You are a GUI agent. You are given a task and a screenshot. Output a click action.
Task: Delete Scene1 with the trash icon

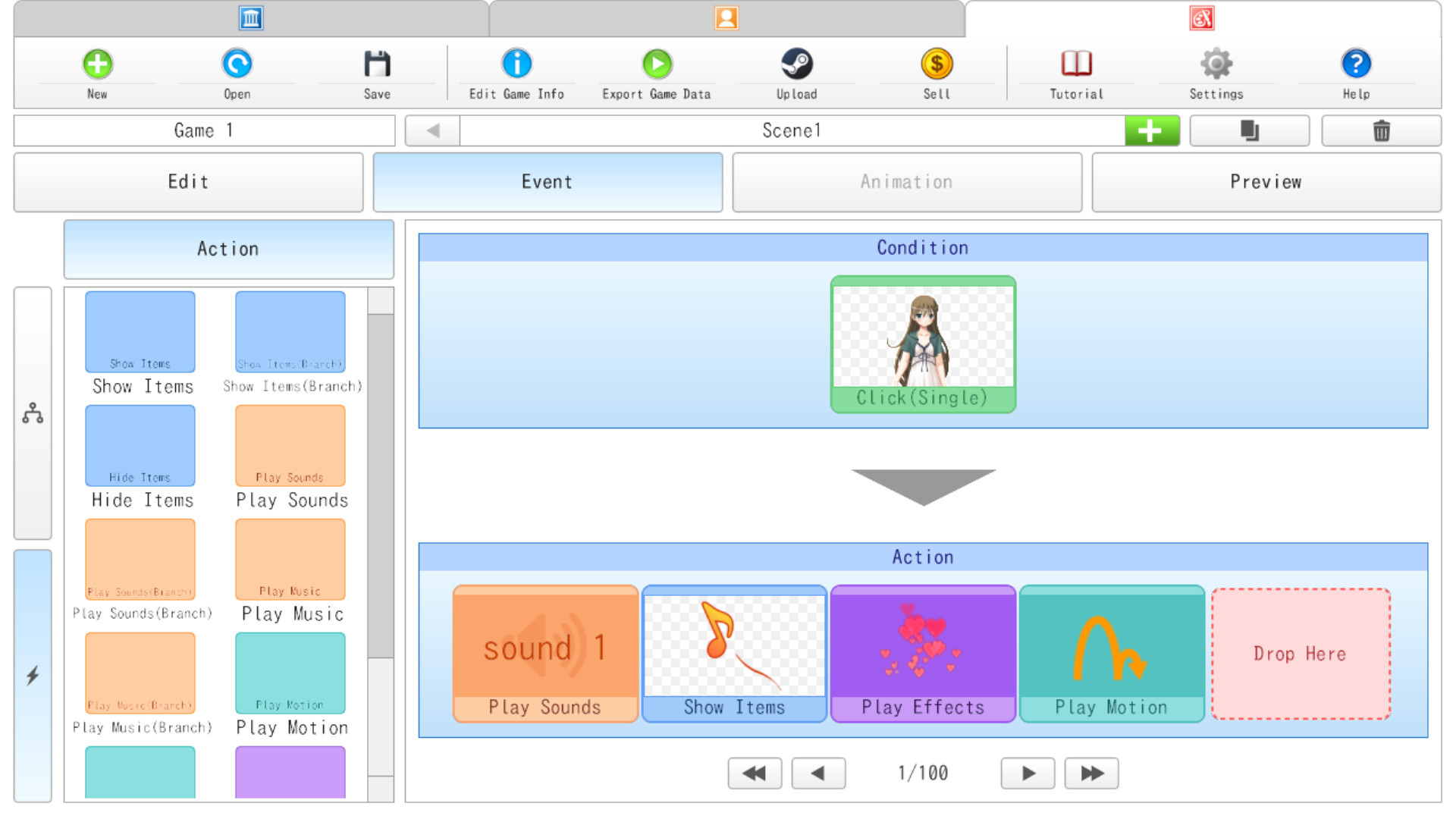coord(1381,130)
